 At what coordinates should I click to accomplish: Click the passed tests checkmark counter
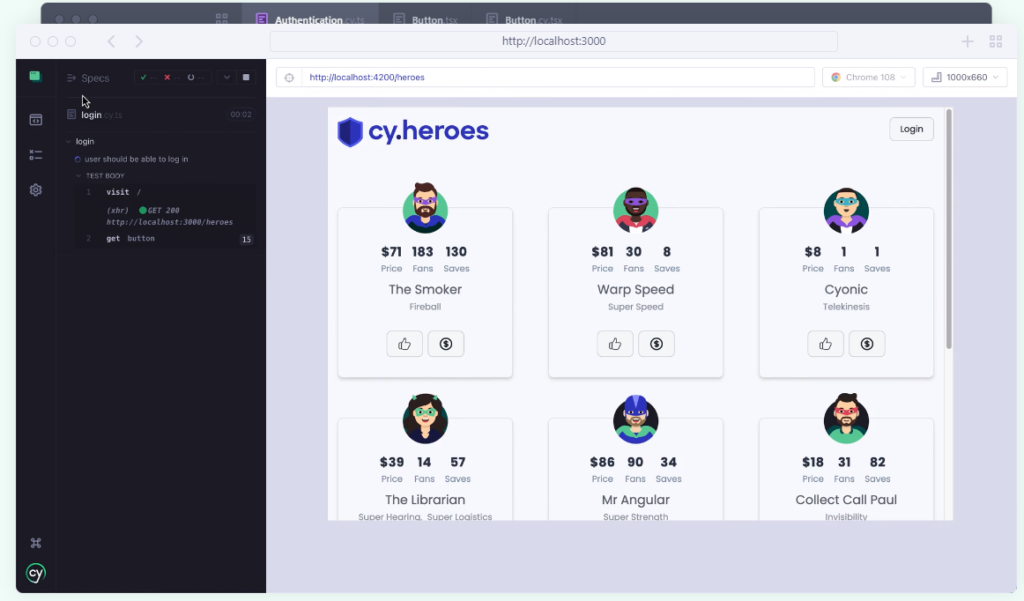(x=148, y=77)
